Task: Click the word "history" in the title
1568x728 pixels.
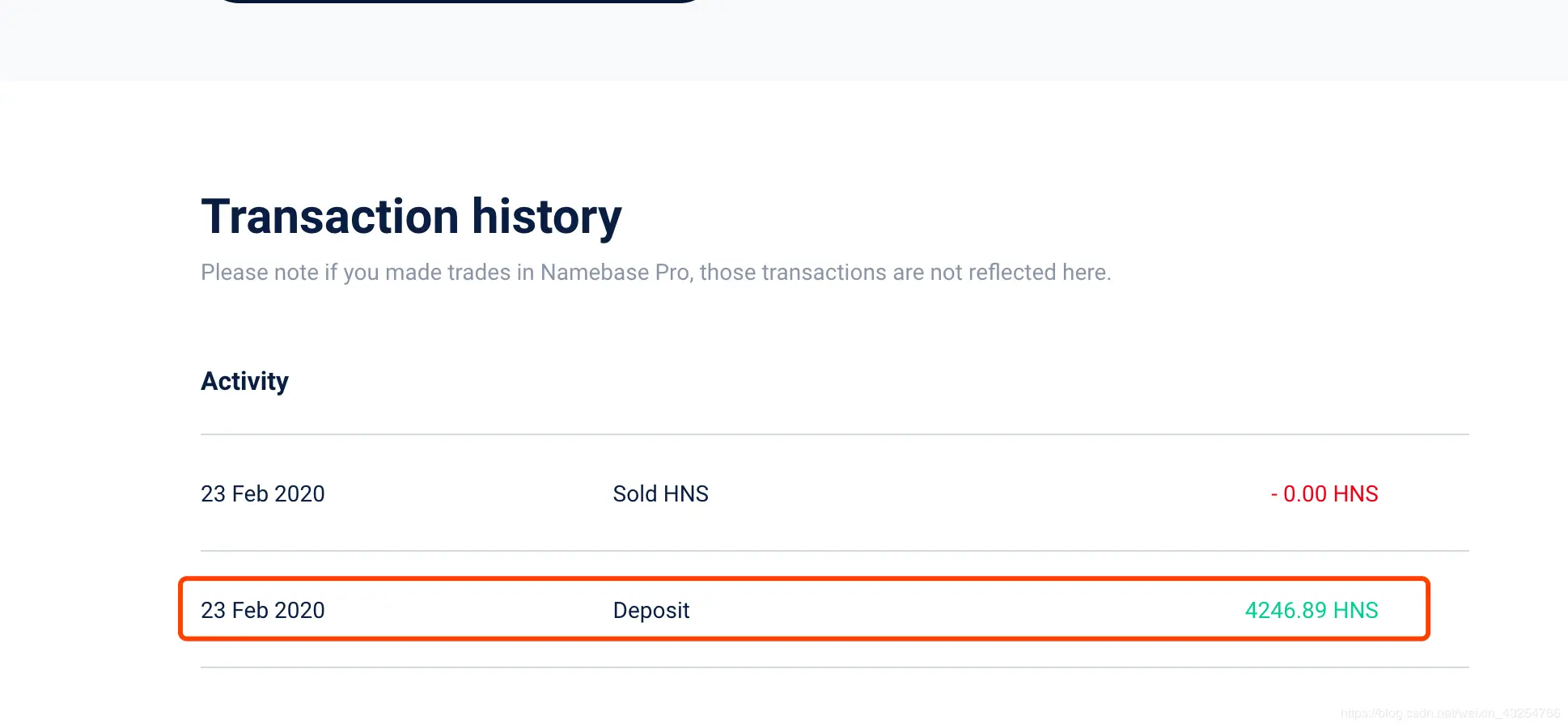Action: pos(547,217)
